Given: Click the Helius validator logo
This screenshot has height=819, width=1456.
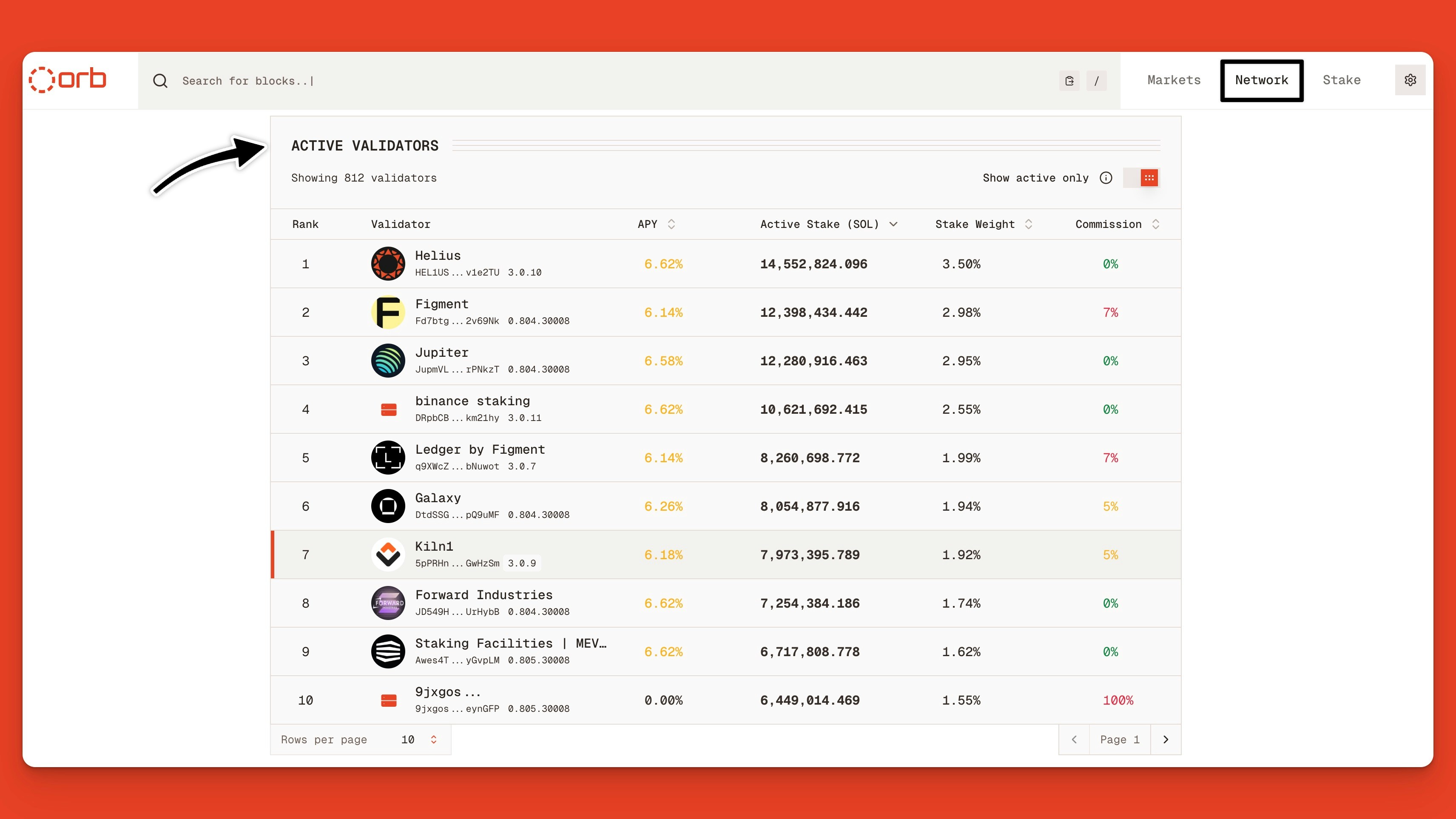Looking at the screenshot, I should coord(388,263).
